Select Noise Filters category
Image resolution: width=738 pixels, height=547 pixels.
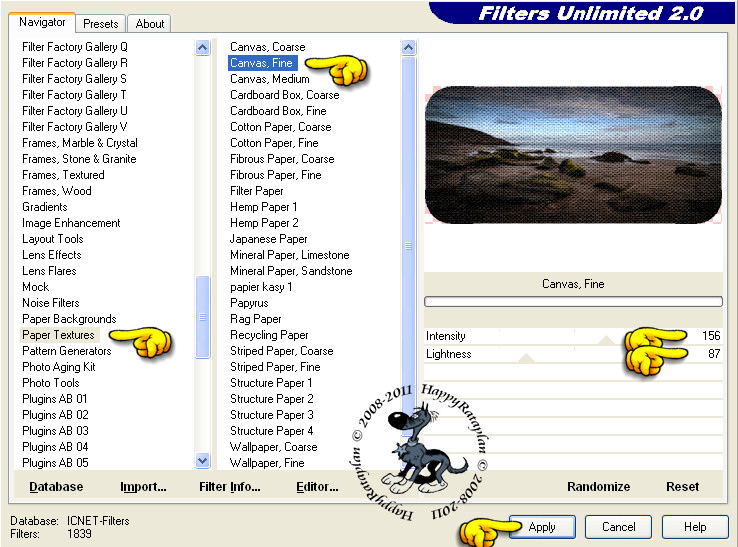tap(51, 303)
